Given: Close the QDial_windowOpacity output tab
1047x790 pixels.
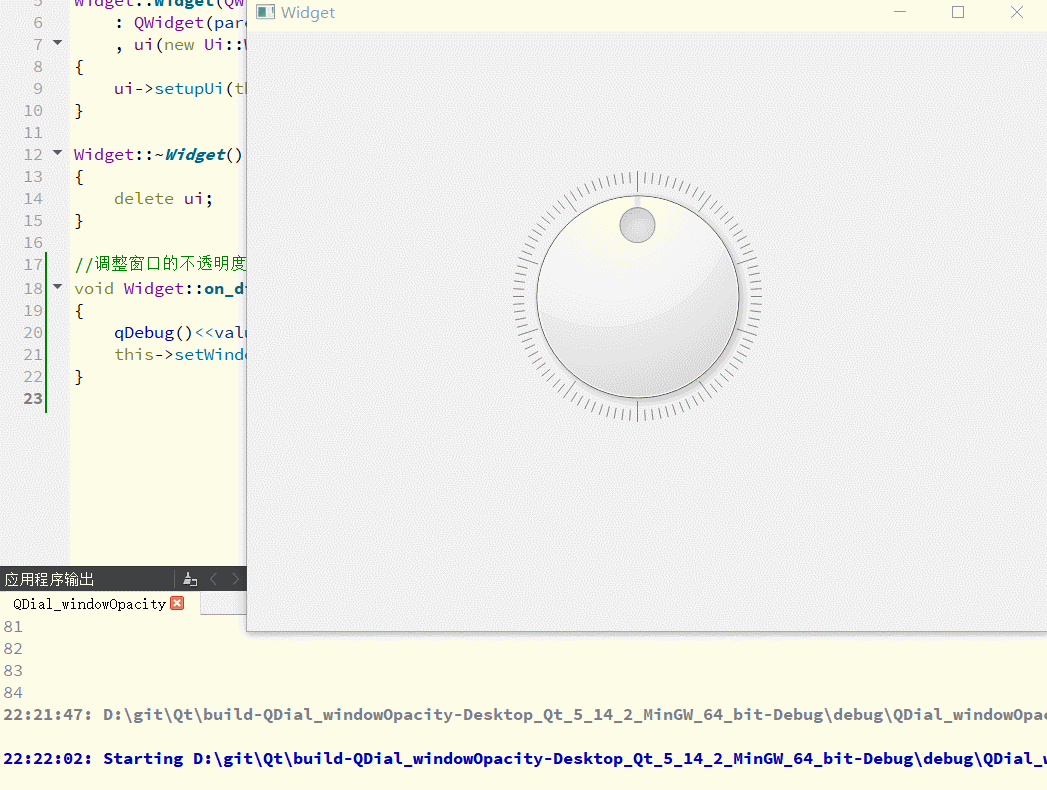Looking at the screenshot, I should coord(177,603).
